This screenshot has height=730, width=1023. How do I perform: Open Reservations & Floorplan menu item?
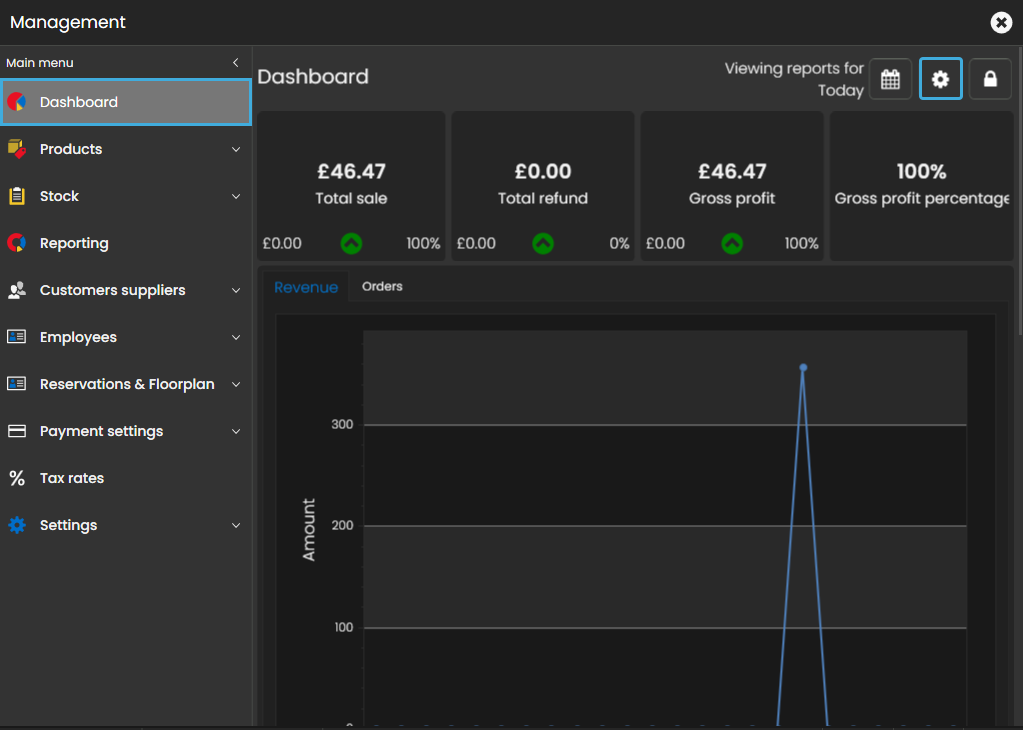127,384
